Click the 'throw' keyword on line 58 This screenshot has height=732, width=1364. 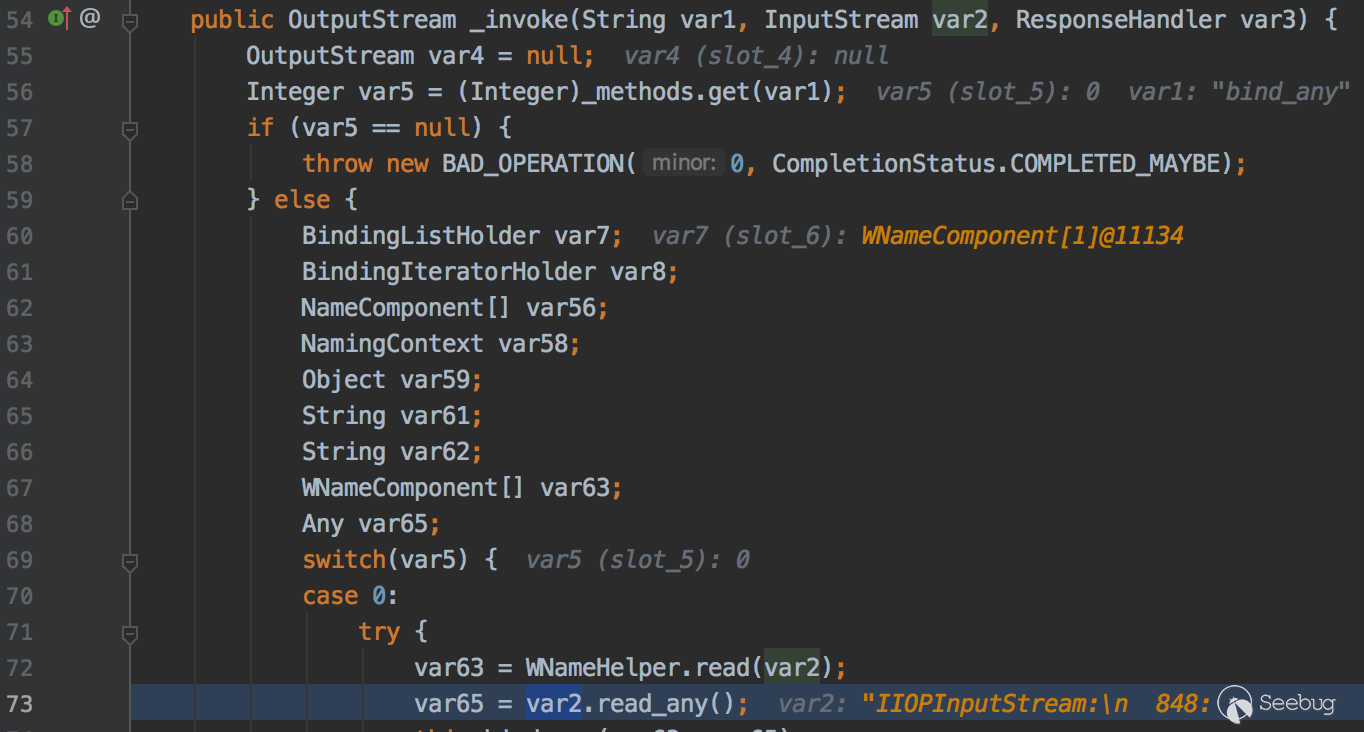(338, 163)
